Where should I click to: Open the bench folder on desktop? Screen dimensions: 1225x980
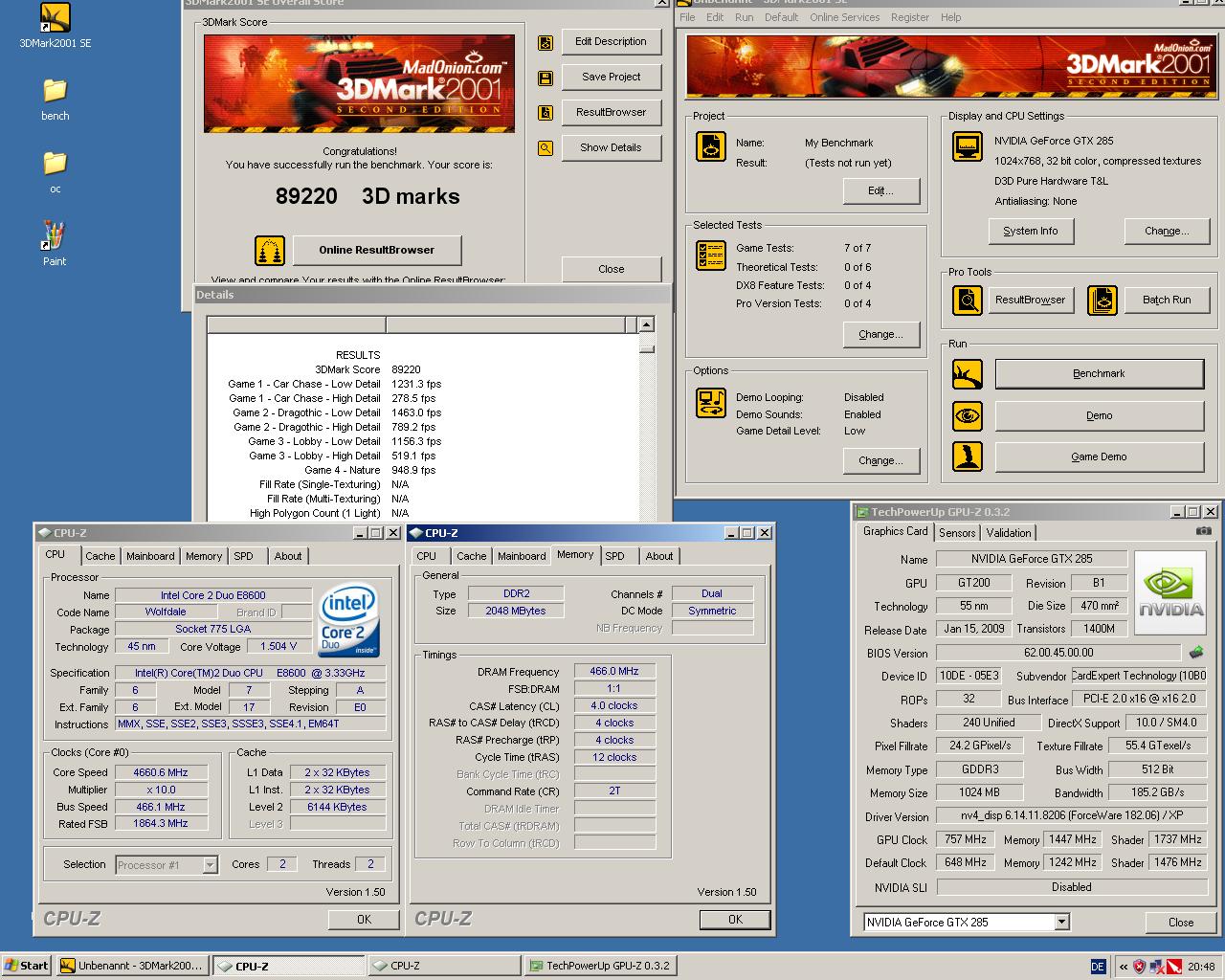coord(55,99)
